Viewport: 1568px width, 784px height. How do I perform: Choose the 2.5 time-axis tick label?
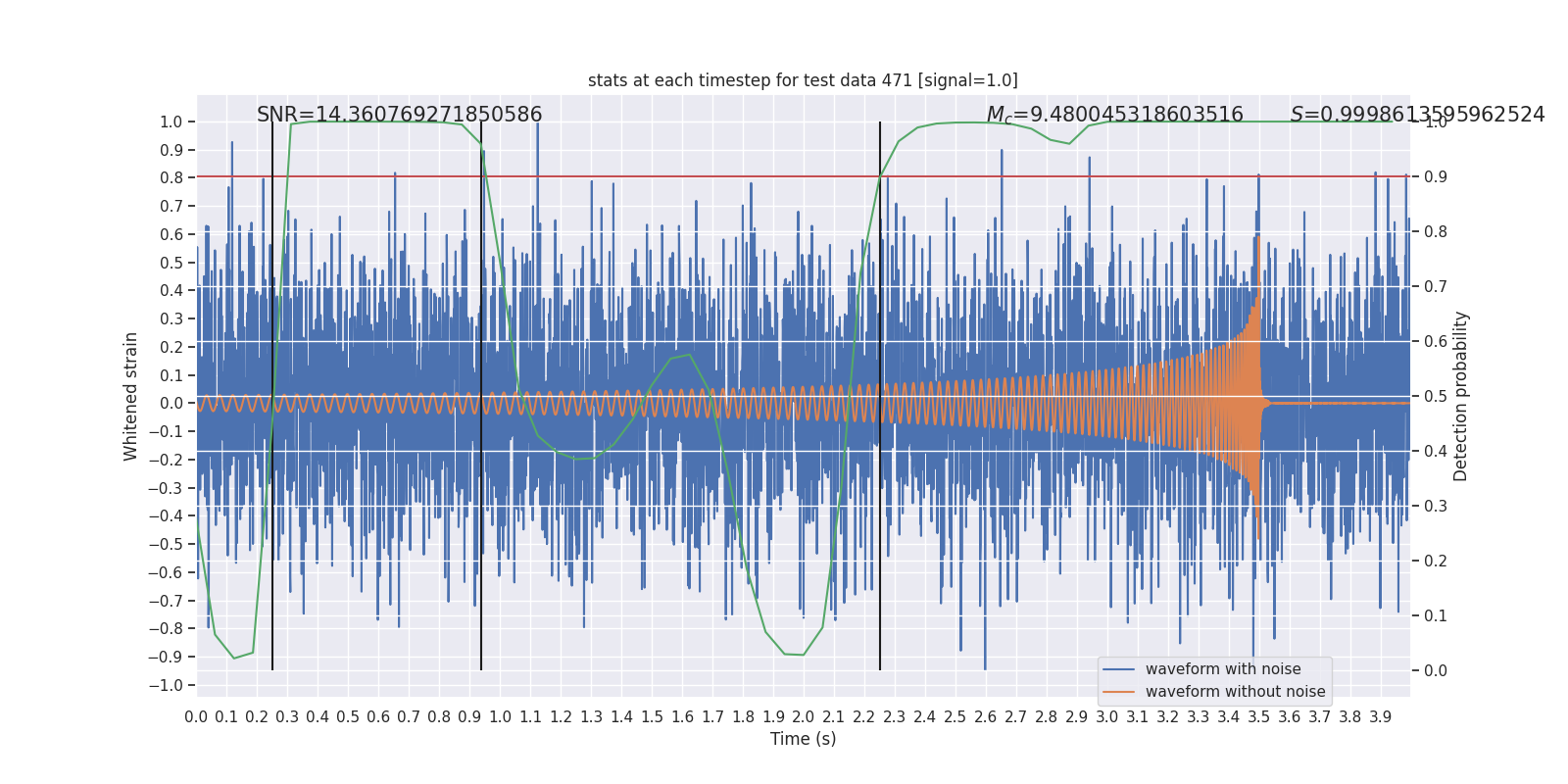point(955,716)
